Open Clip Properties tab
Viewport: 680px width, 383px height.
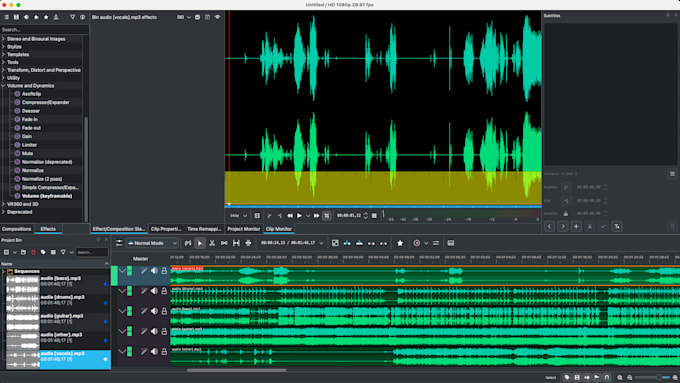pos(166,229)
